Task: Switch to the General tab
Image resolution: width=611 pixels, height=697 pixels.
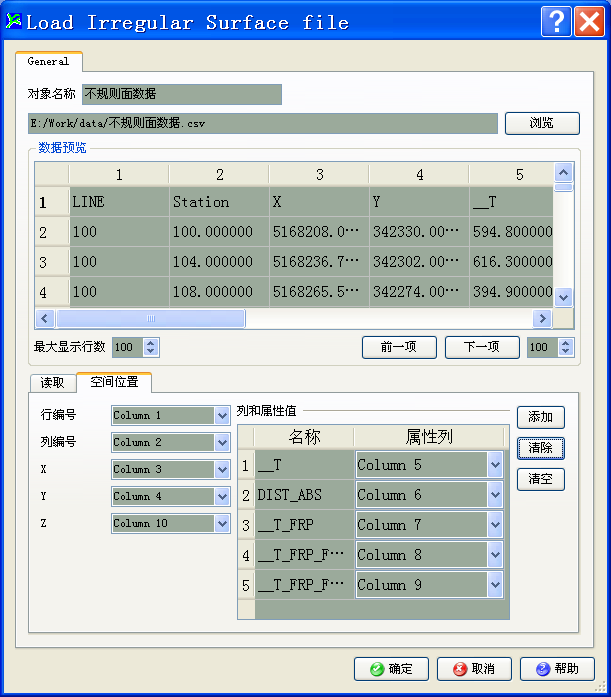Action: tap(48, 61)
